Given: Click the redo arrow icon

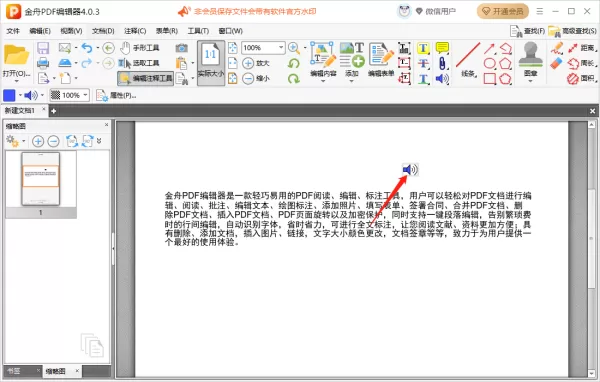Looking at the screenshot, I should (87, 63).
